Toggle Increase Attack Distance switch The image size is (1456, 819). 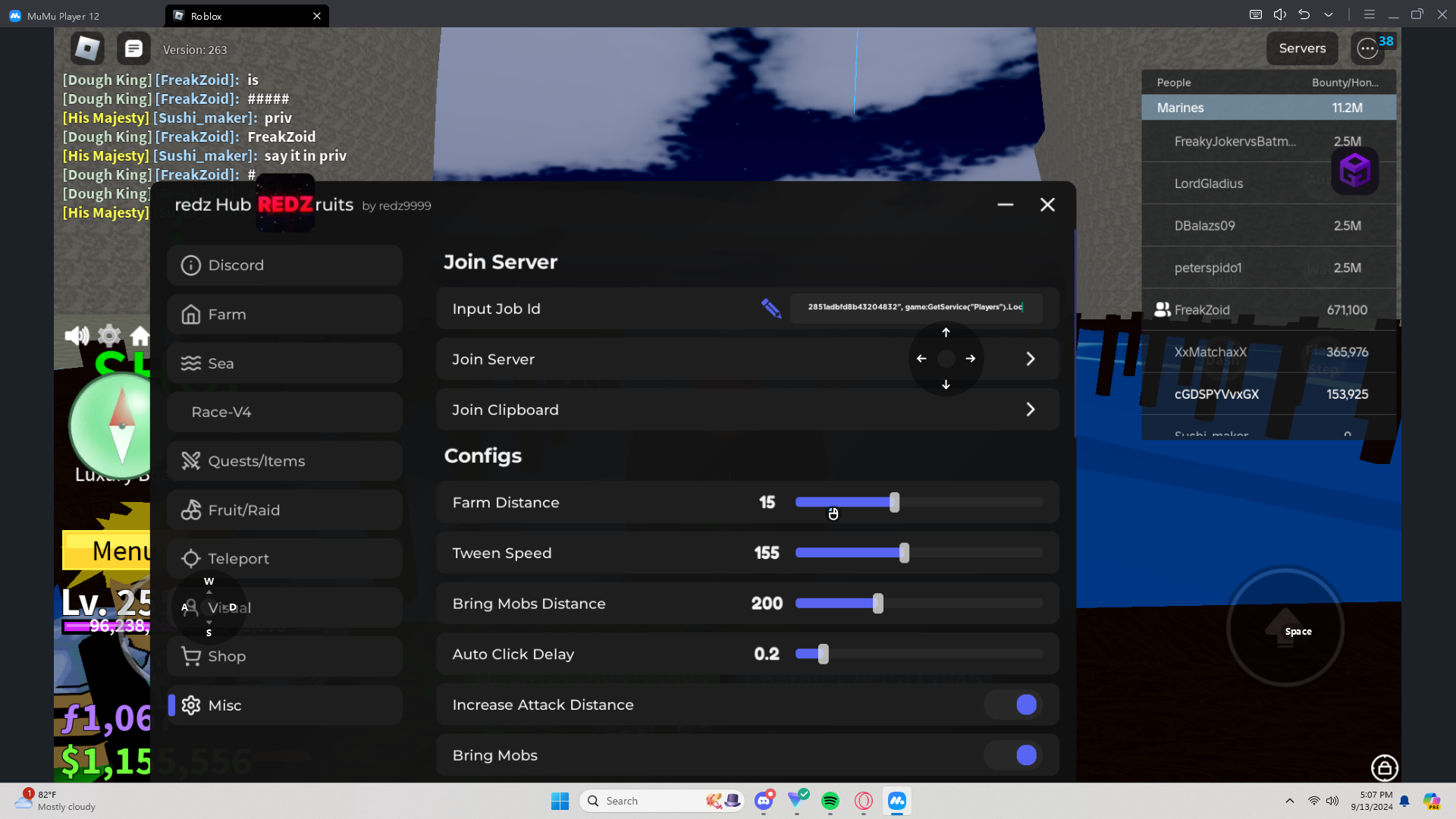pyautogui.click(x=1013, y=704)
